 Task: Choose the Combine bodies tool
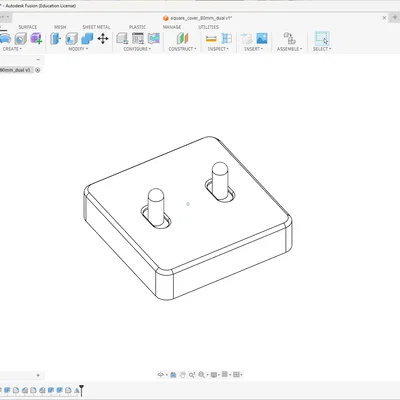coord(87,39)
